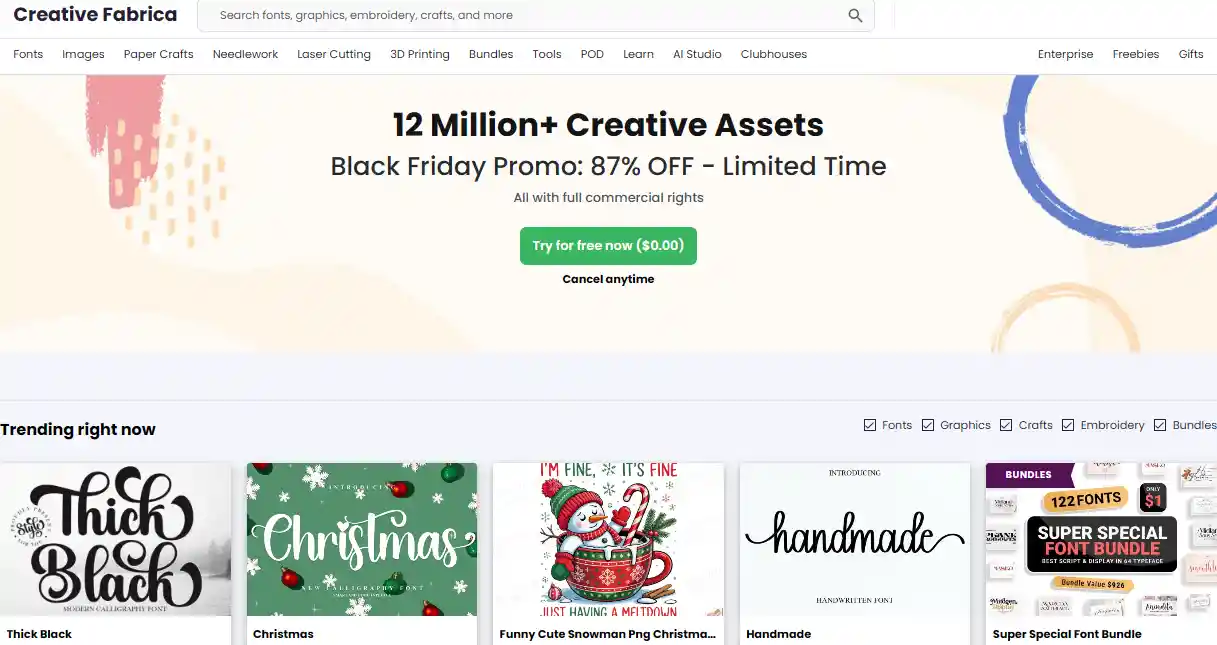This screenshot has height=645, width=1217.
Task: Click the search magnifier icon
Action: (x=855, y=15)
